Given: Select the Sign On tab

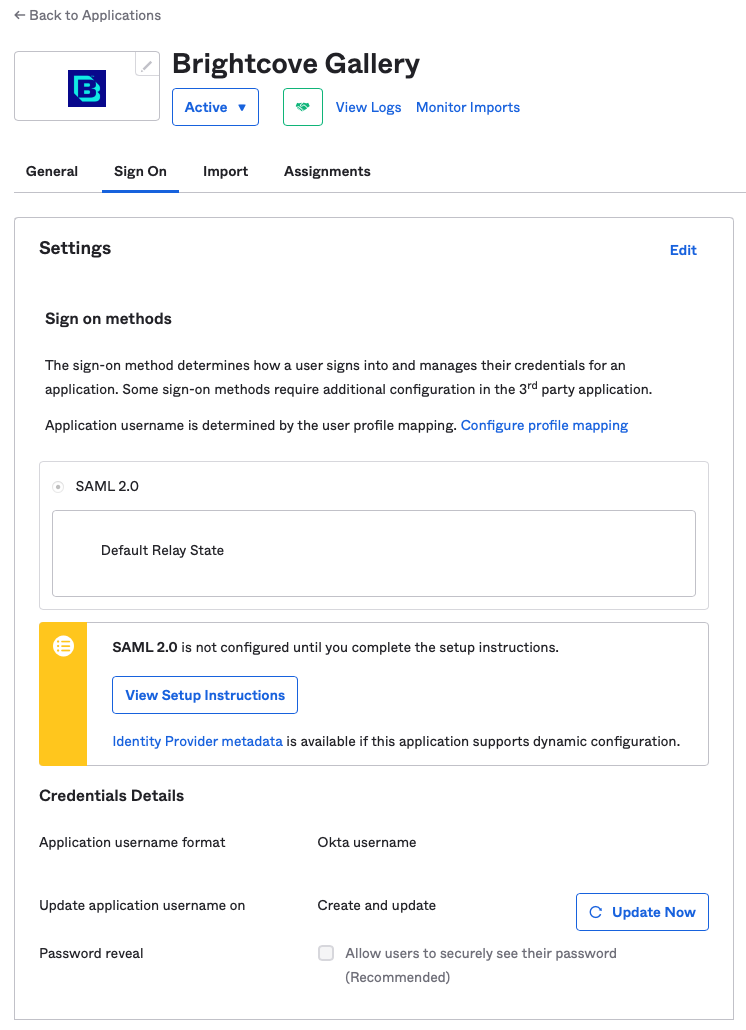Looking at the screenshot, I should [x=141, y=171].
